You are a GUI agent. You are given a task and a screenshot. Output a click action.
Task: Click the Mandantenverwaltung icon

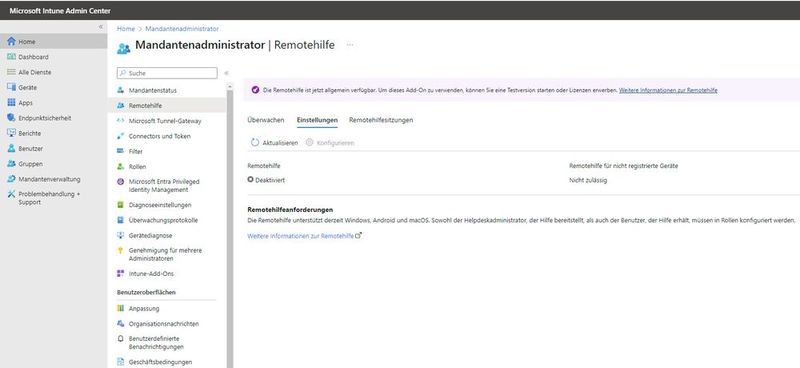[11, 179]
